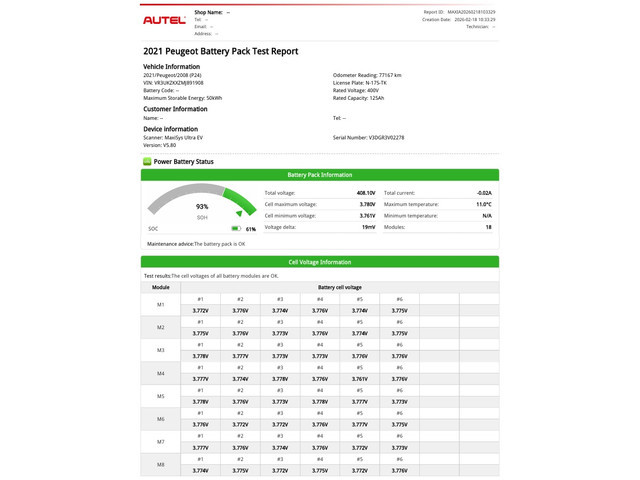Click the SOC battery level icon
This screenshot has width=640, height=480.
(236, 229)
